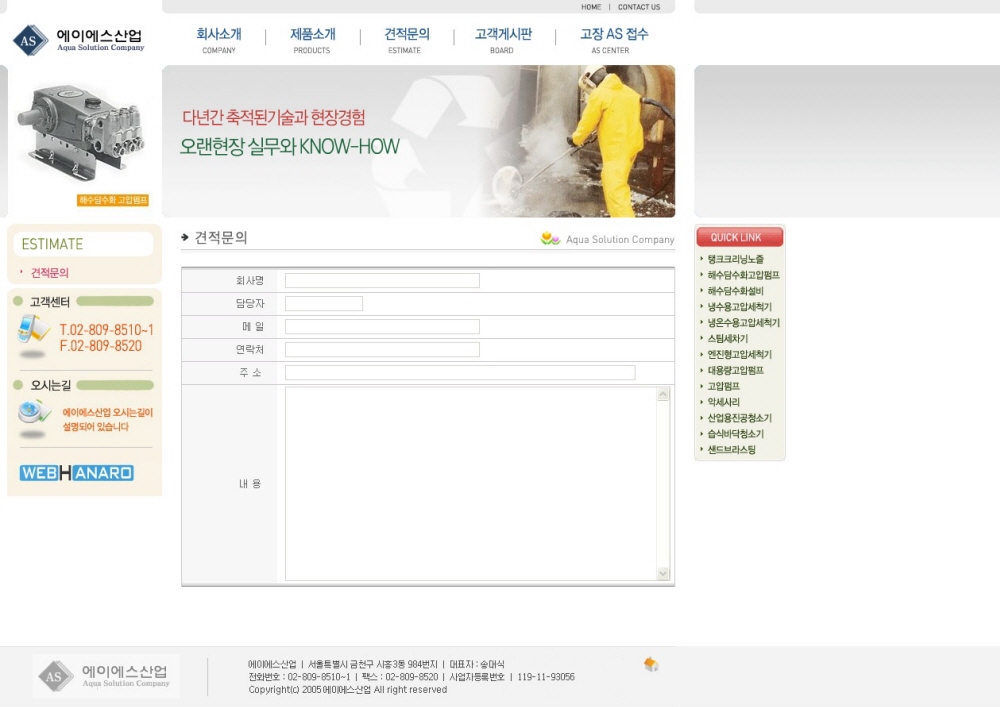The height and width of the screenshot is (707, 1000).
Task: Select 견적문의 in the left sidebar
Action: pyautogui.click(x=50, y=272)
